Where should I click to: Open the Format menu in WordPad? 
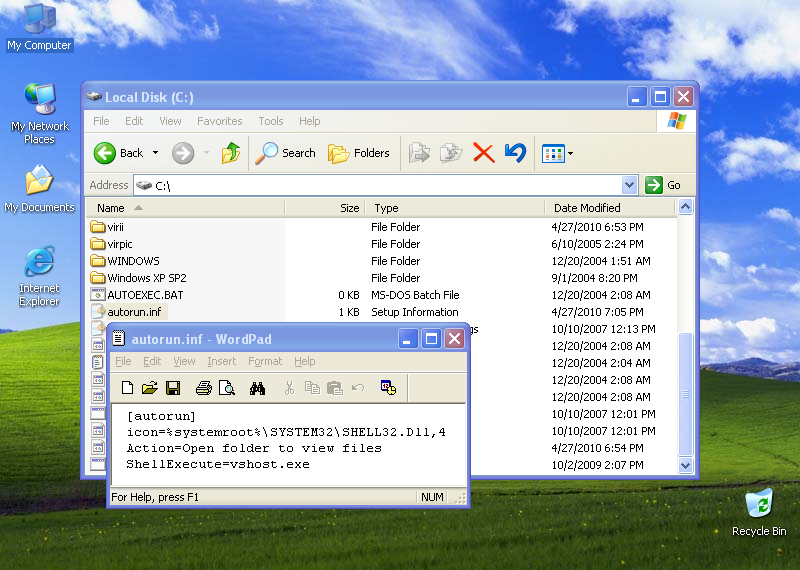[x=265, y=361]
